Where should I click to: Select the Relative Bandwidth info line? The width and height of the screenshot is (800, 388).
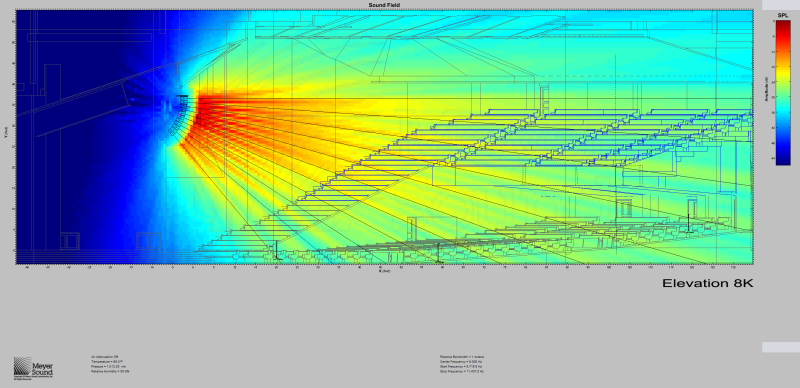(x=462, y=356)
